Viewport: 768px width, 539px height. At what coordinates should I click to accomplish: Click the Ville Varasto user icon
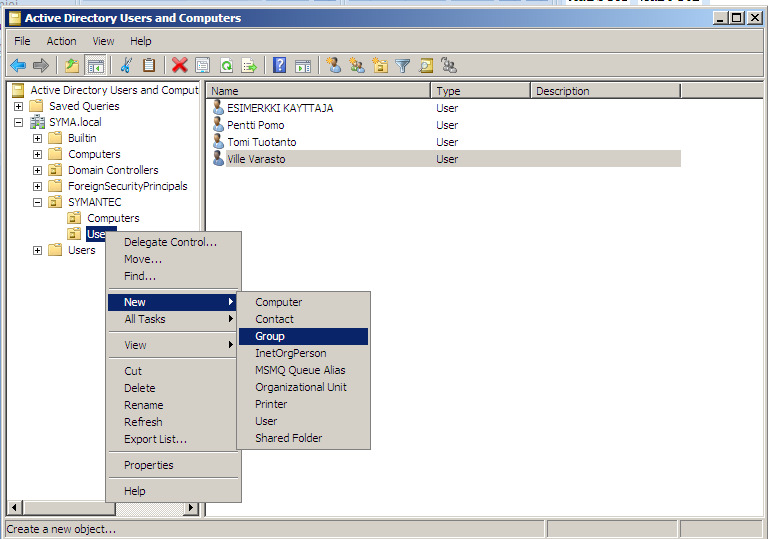coord(218,158)
